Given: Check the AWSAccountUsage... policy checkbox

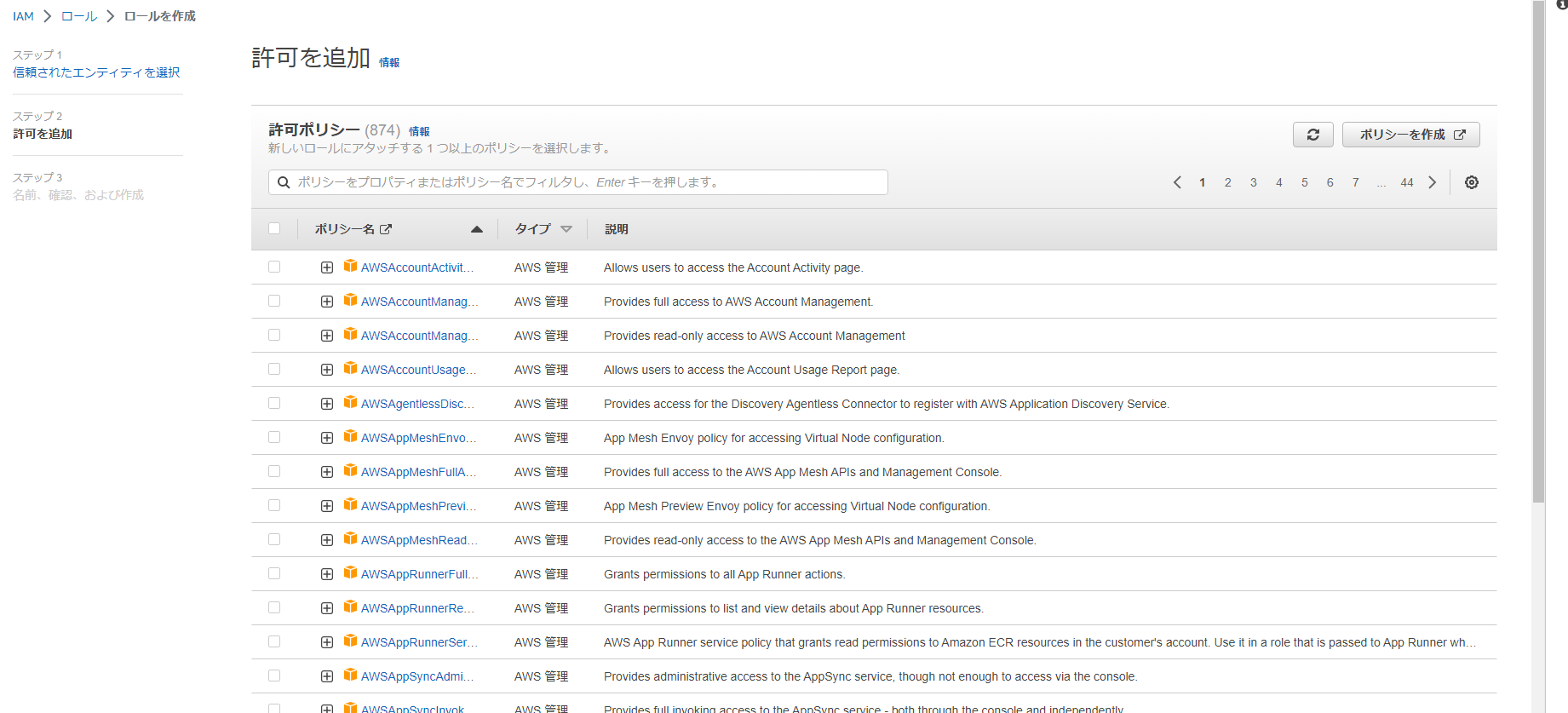Looking at the screenshot, I should point(274,369).
